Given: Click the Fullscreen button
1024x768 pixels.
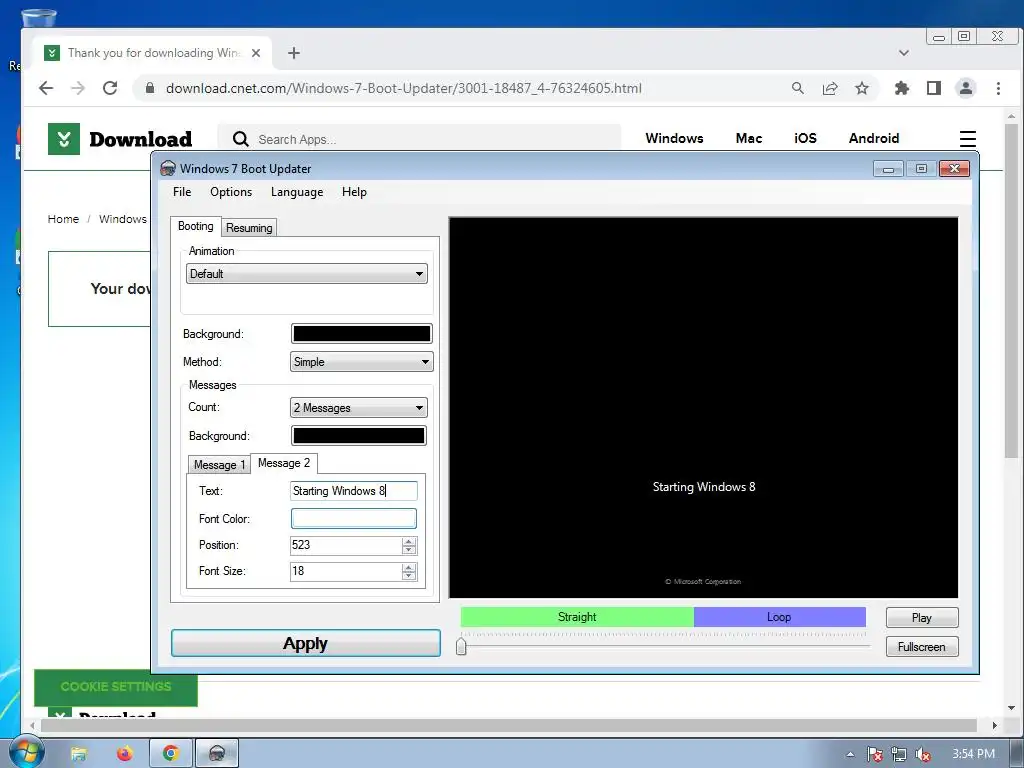Looking at the screenshot, I should [922, 647].
